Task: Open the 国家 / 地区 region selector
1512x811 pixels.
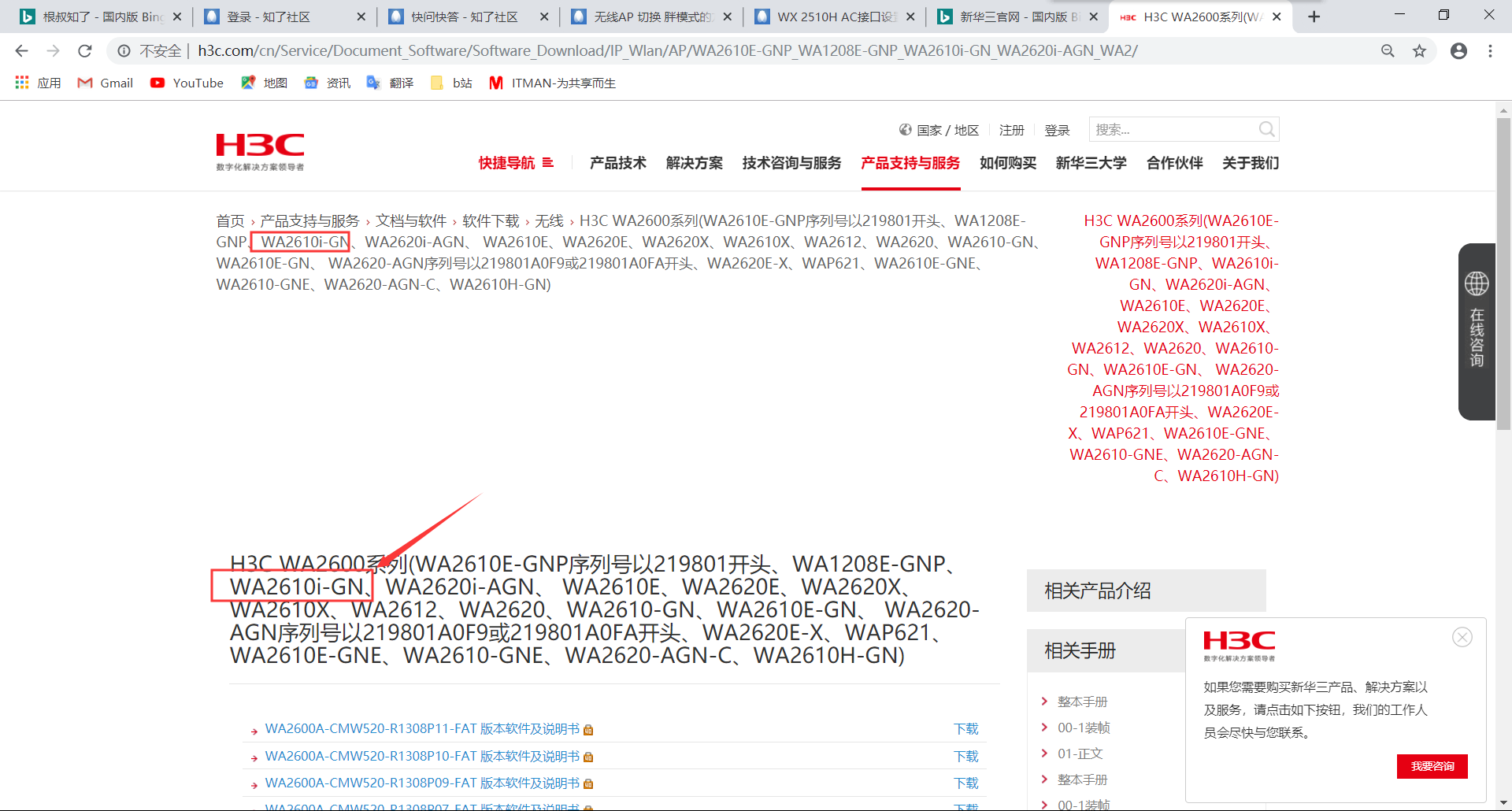Action: [939, 130]
